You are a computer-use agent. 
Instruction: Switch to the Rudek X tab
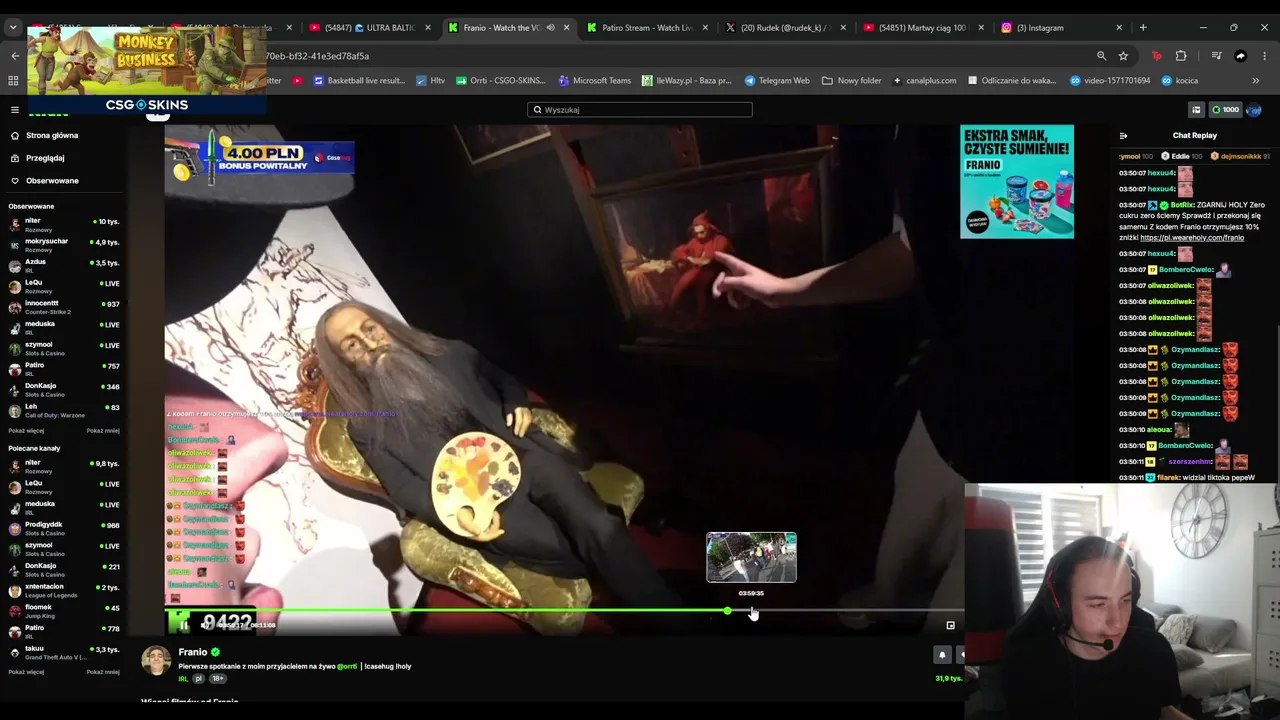785,28
